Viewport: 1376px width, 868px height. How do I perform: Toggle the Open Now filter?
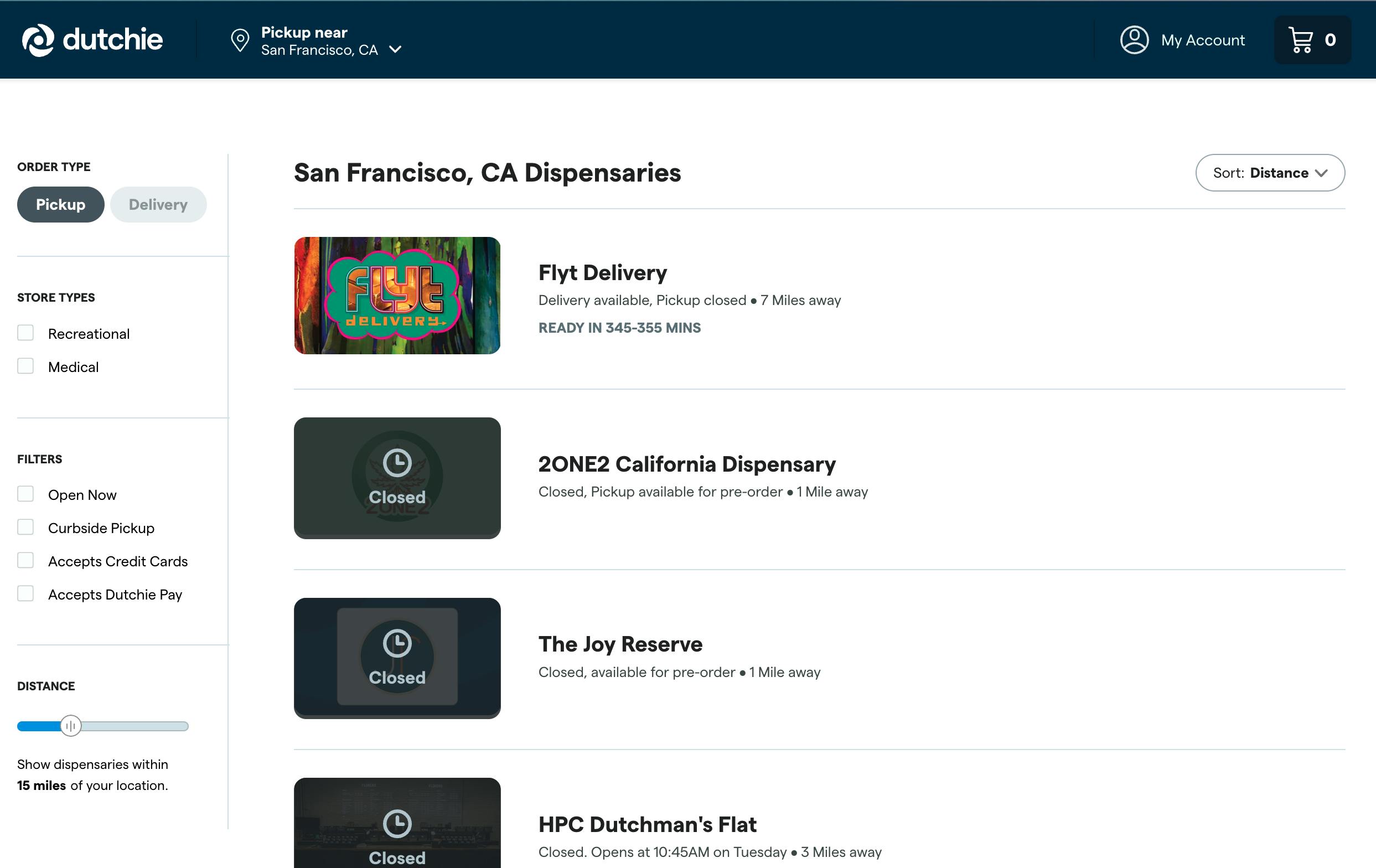click(x=25, y=494)
